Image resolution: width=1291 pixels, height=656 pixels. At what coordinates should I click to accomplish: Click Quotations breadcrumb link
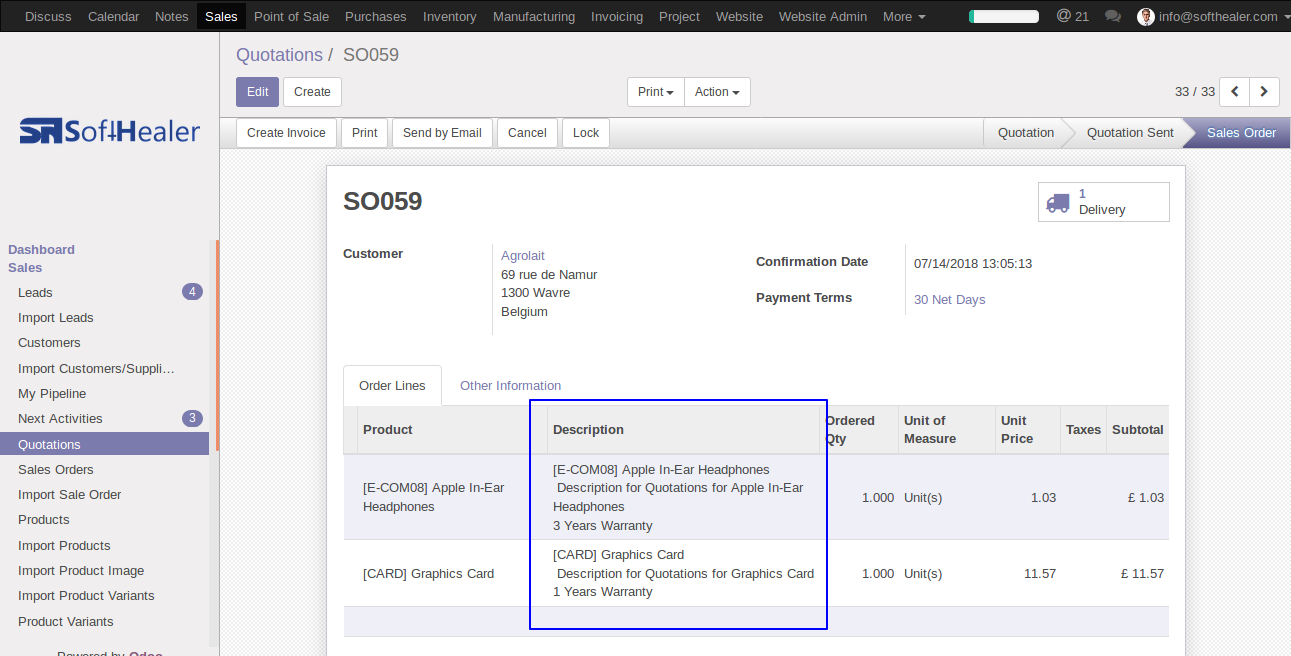pyautogui.click(x=279, y=55)
